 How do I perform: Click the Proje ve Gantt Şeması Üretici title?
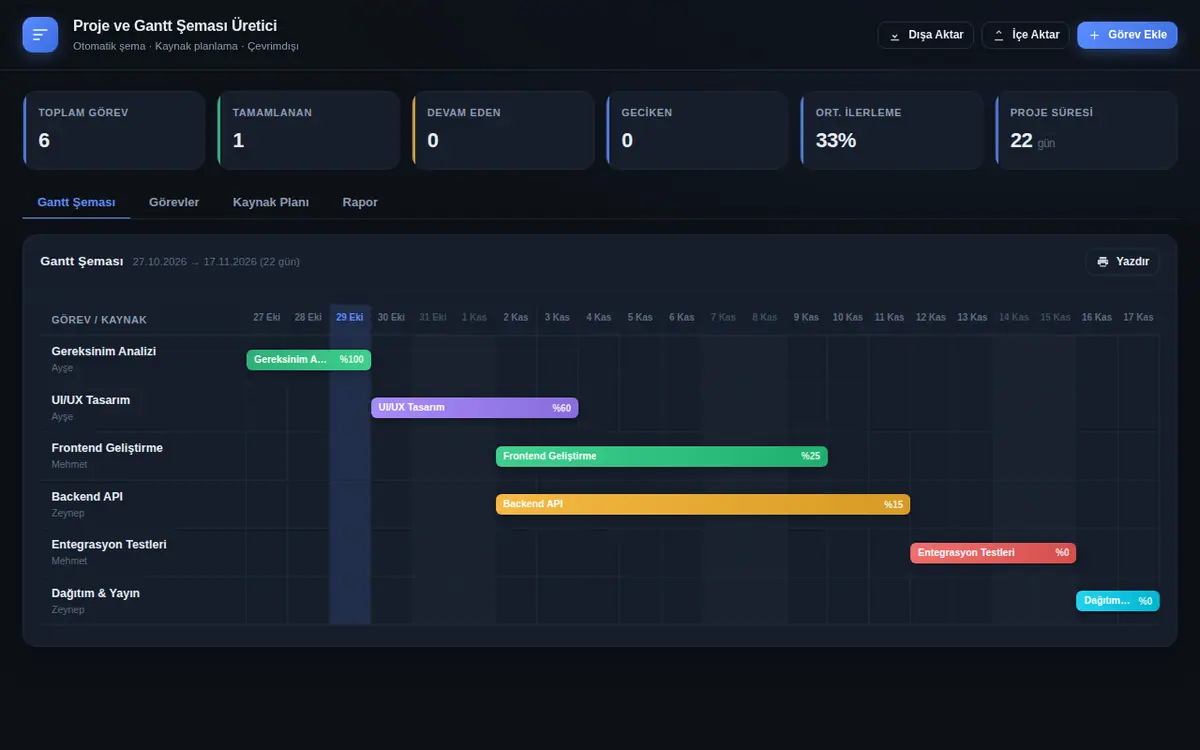pos(175,26)
